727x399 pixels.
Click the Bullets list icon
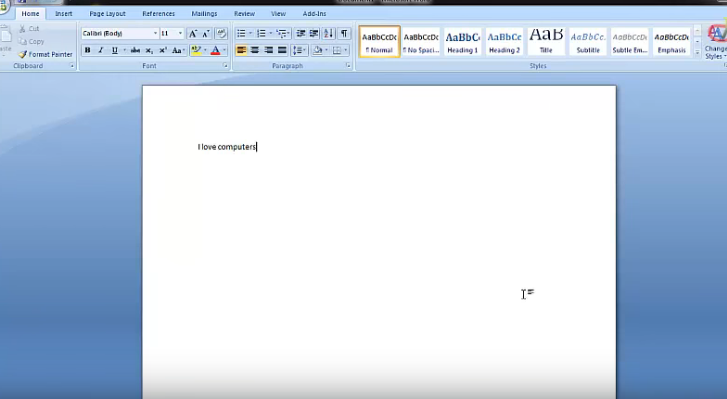[241, 33]
